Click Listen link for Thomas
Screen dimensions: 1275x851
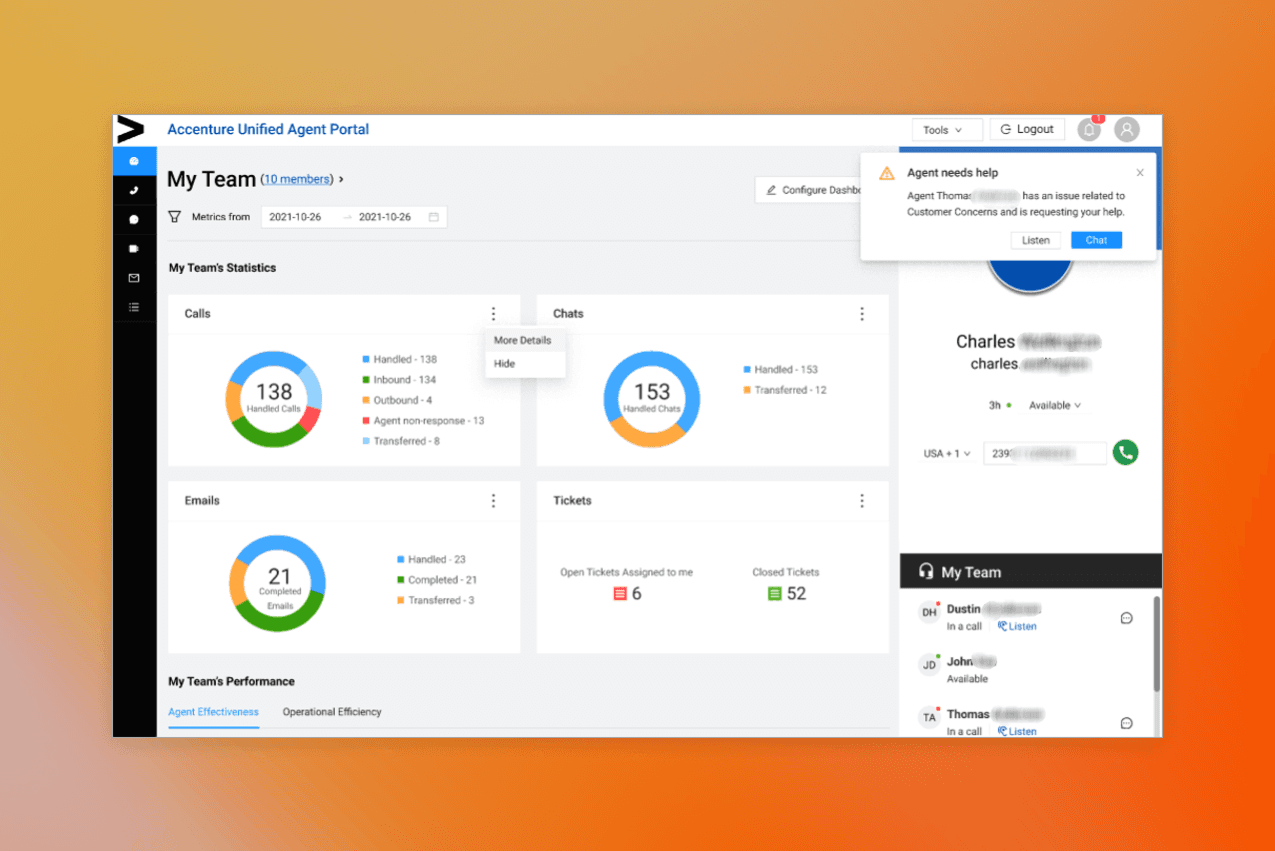(1017, 732)
